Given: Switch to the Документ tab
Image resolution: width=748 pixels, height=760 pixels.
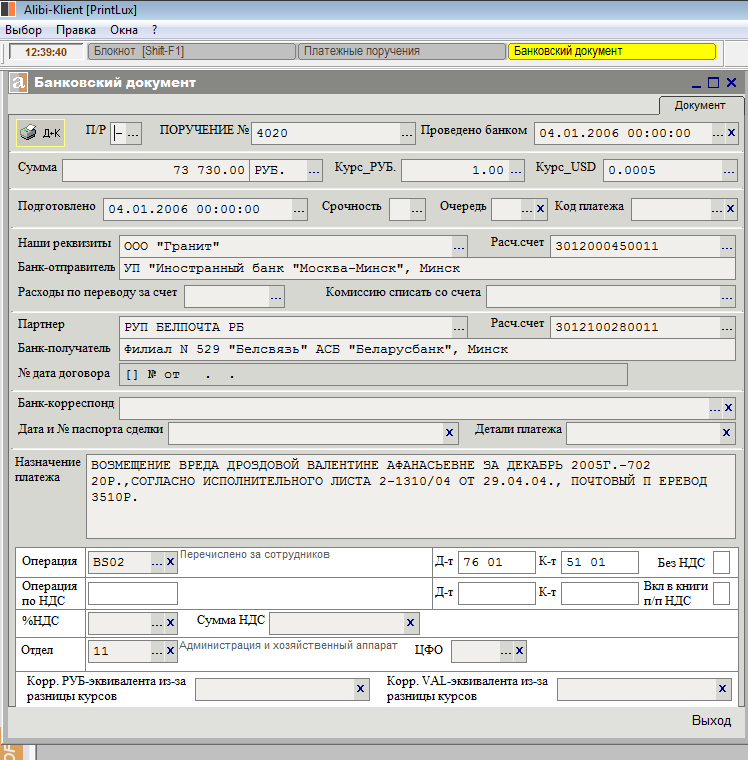Looking at the screenshot, I should [700, 105].
